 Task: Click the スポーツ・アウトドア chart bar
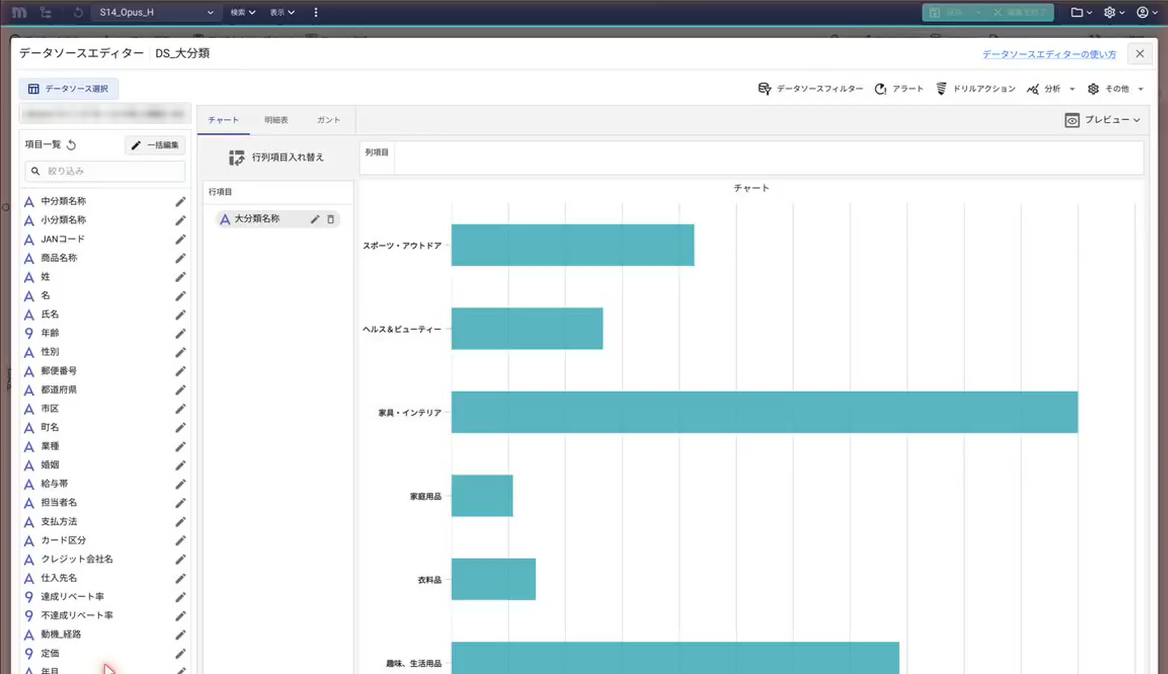pyautogui.click(x=573, y=245)
